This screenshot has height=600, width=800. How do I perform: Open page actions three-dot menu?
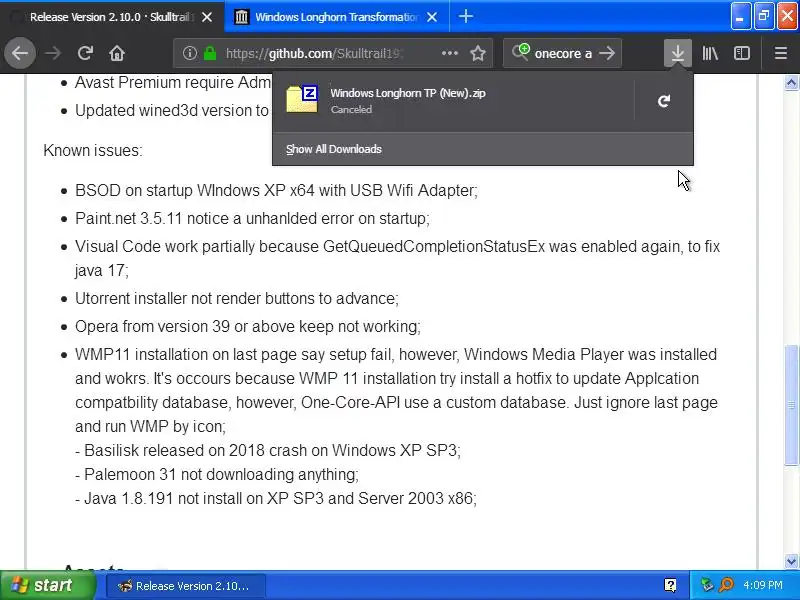tap(449, 53)
